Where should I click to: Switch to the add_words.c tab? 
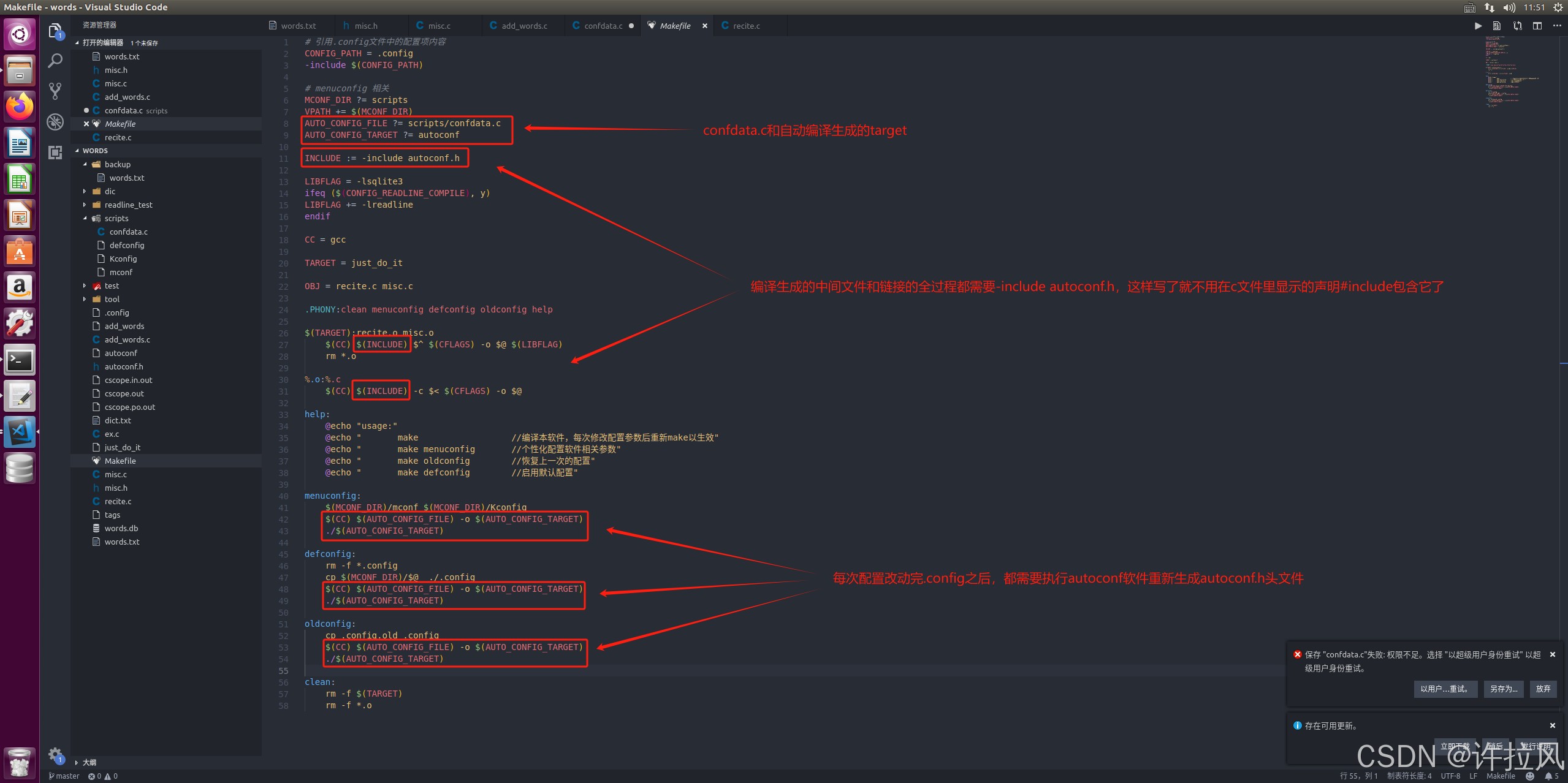coord(523,26)
